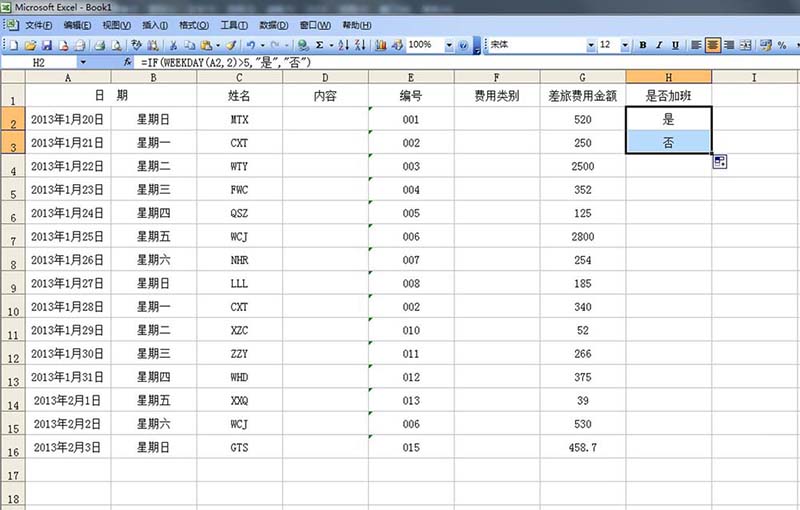The width and height of the screenshot is (800, 510).
Task: Select the cell 是否加班 header
Action: tap(668, 95)
